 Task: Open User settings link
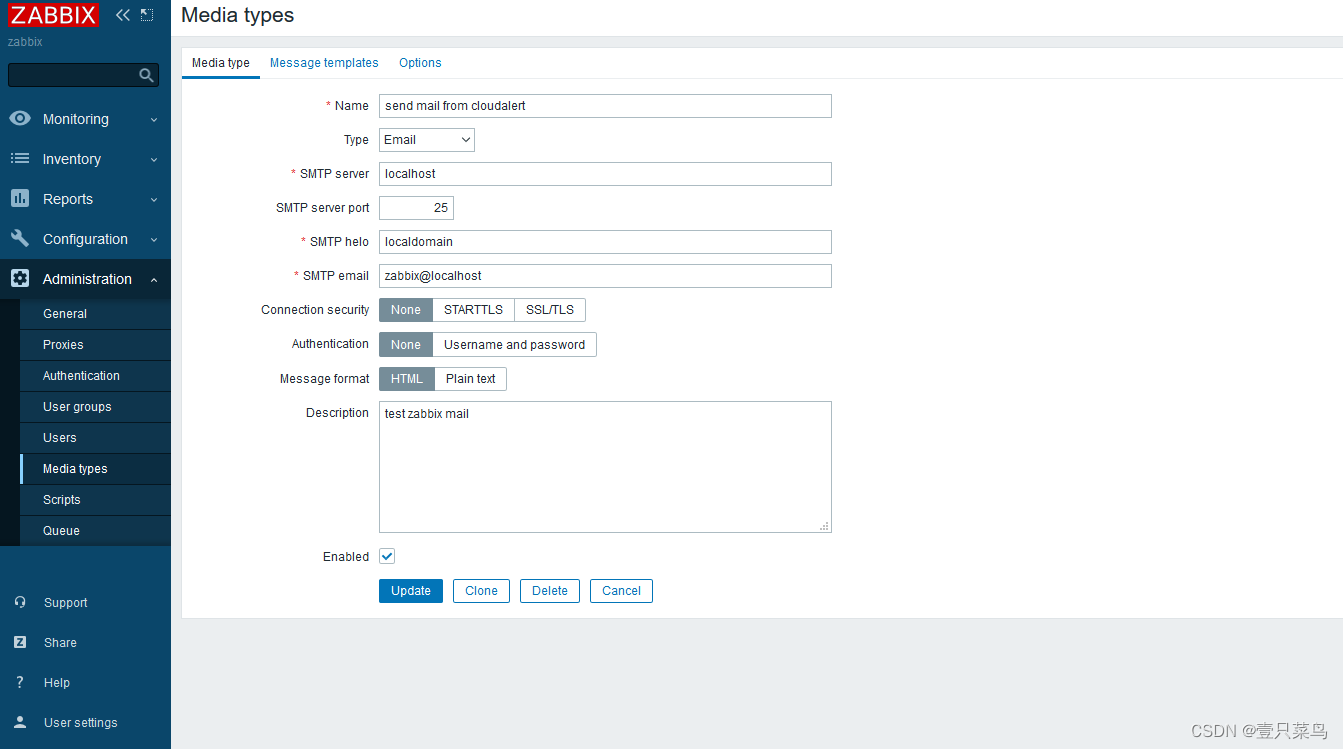(81, 723)
